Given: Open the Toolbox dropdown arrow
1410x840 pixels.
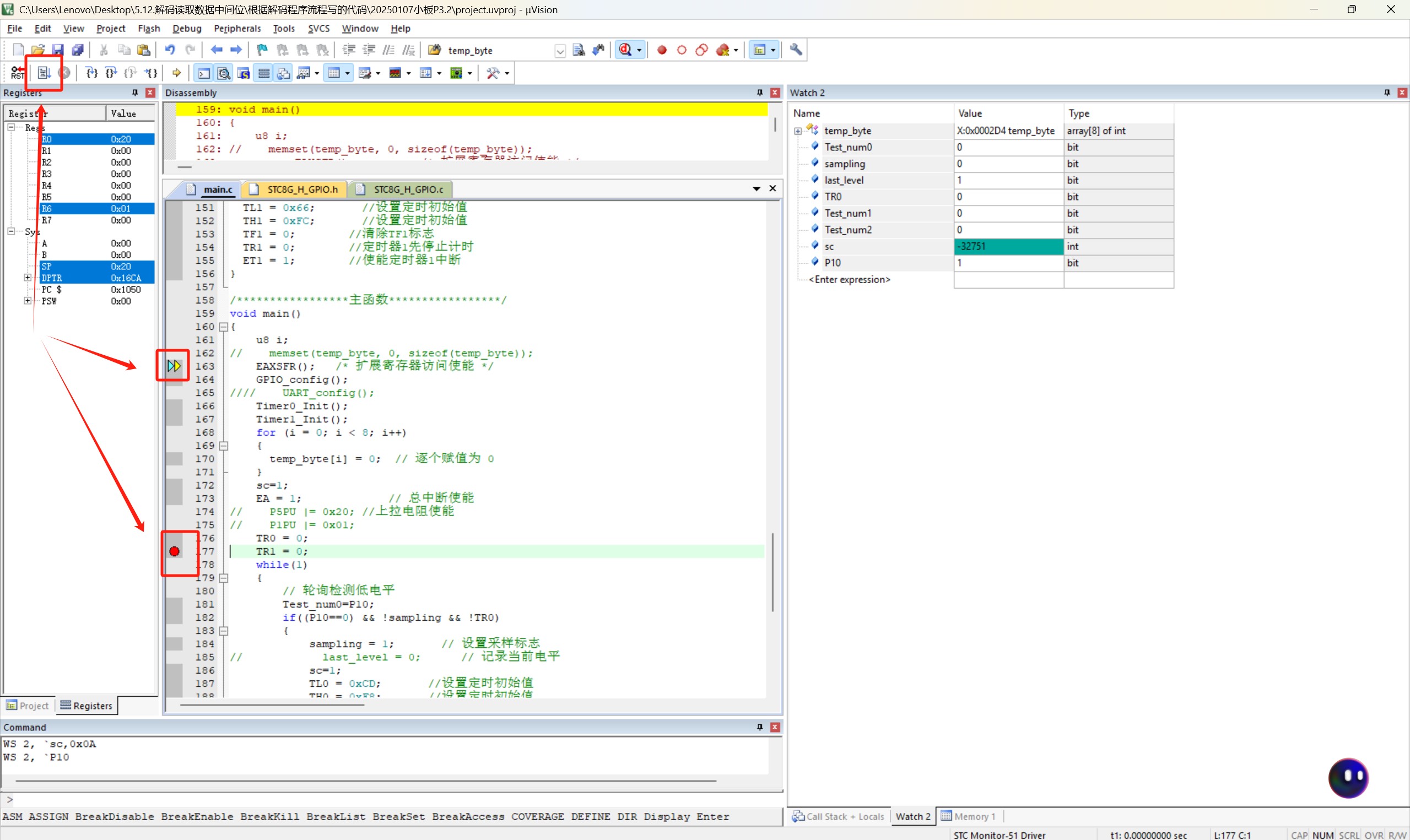Looking at the screenshot, I should point(506,73).
